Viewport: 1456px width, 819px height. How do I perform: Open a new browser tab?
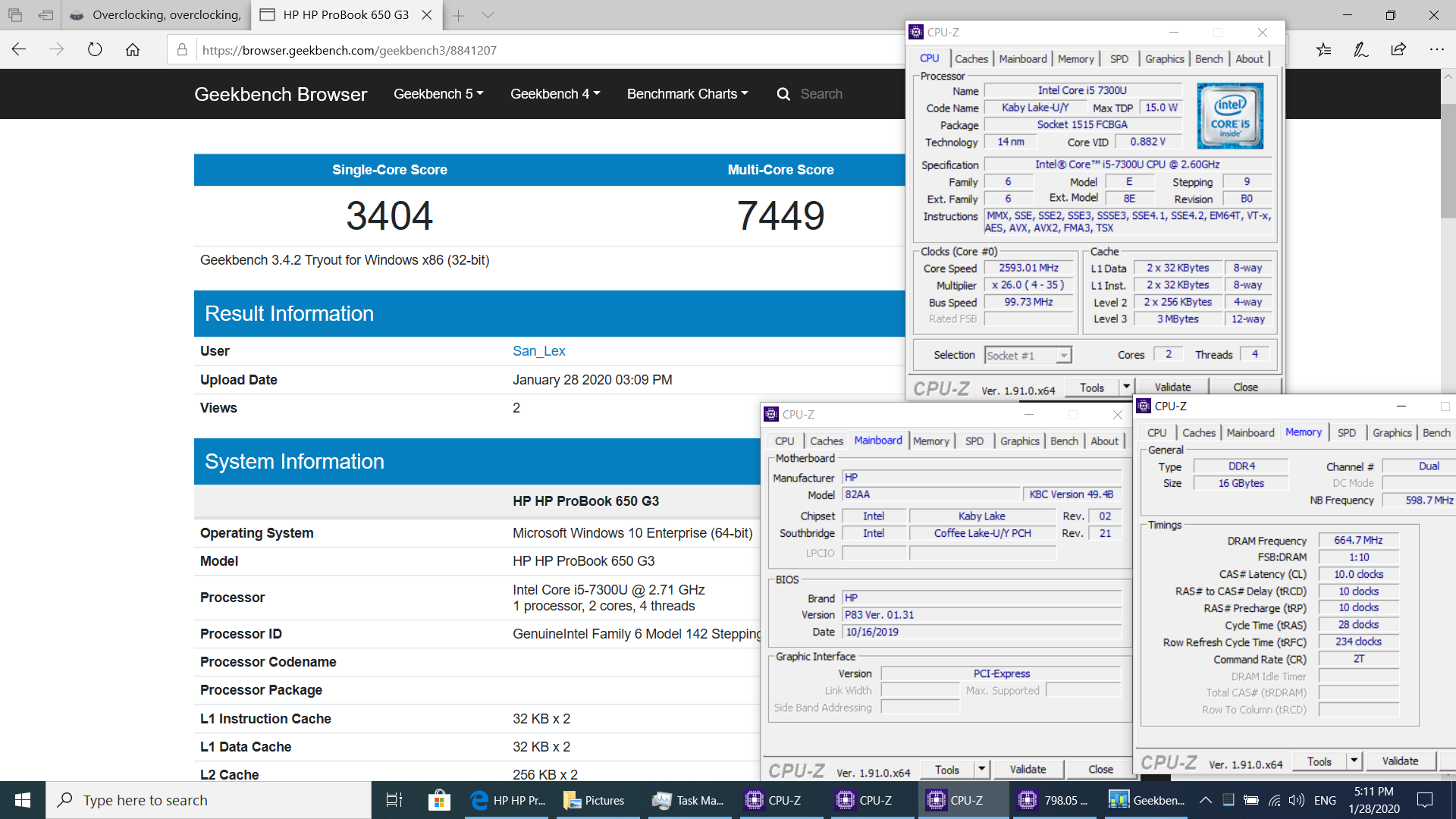point(458,15)
